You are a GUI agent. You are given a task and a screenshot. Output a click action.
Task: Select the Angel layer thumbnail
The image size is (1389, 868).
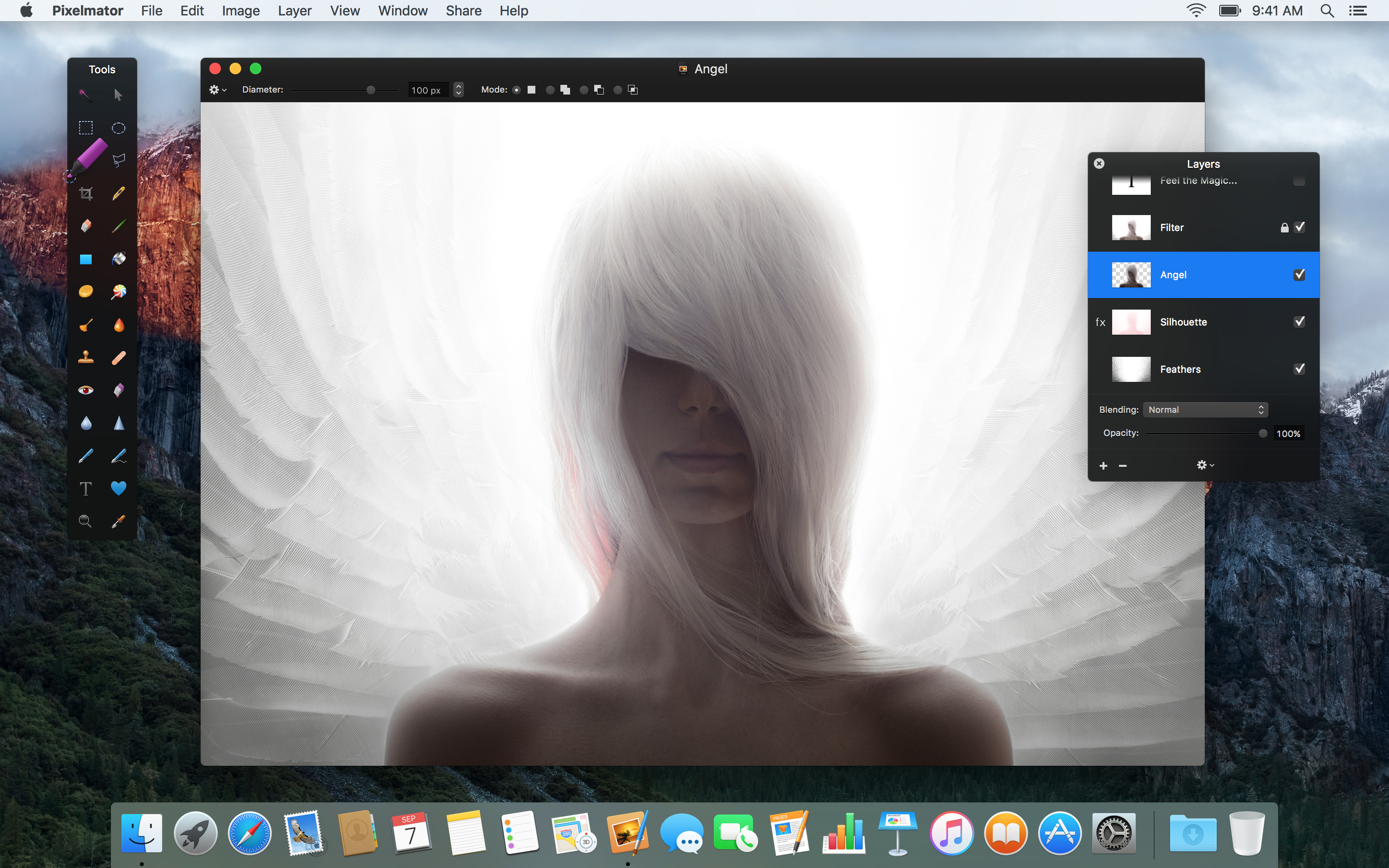[1130, 275]
